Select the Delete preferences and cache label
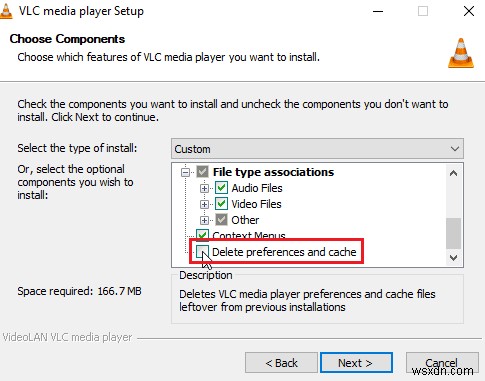 [284, 252]
